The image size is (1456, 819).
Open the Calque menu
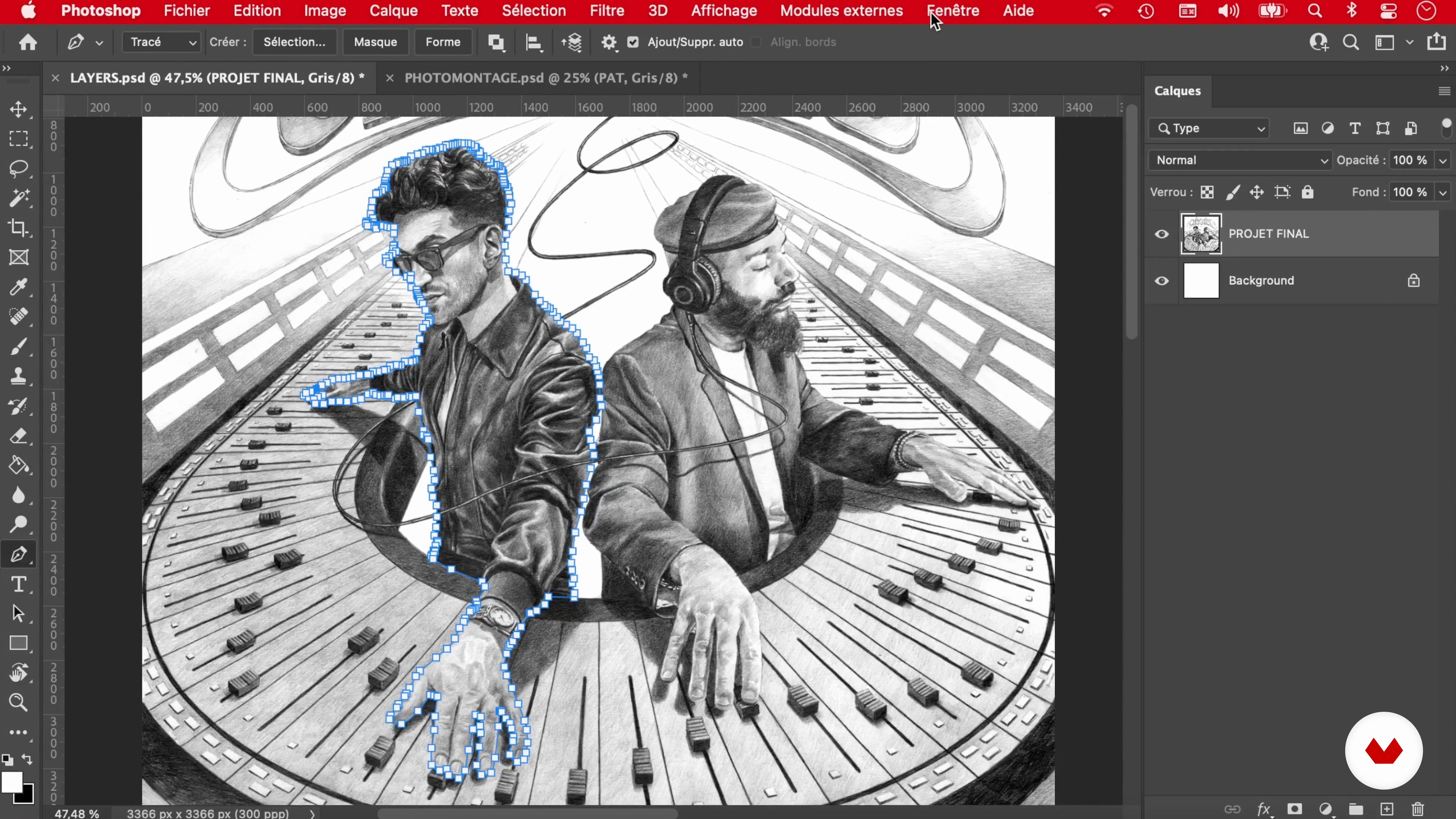point(394,11)
